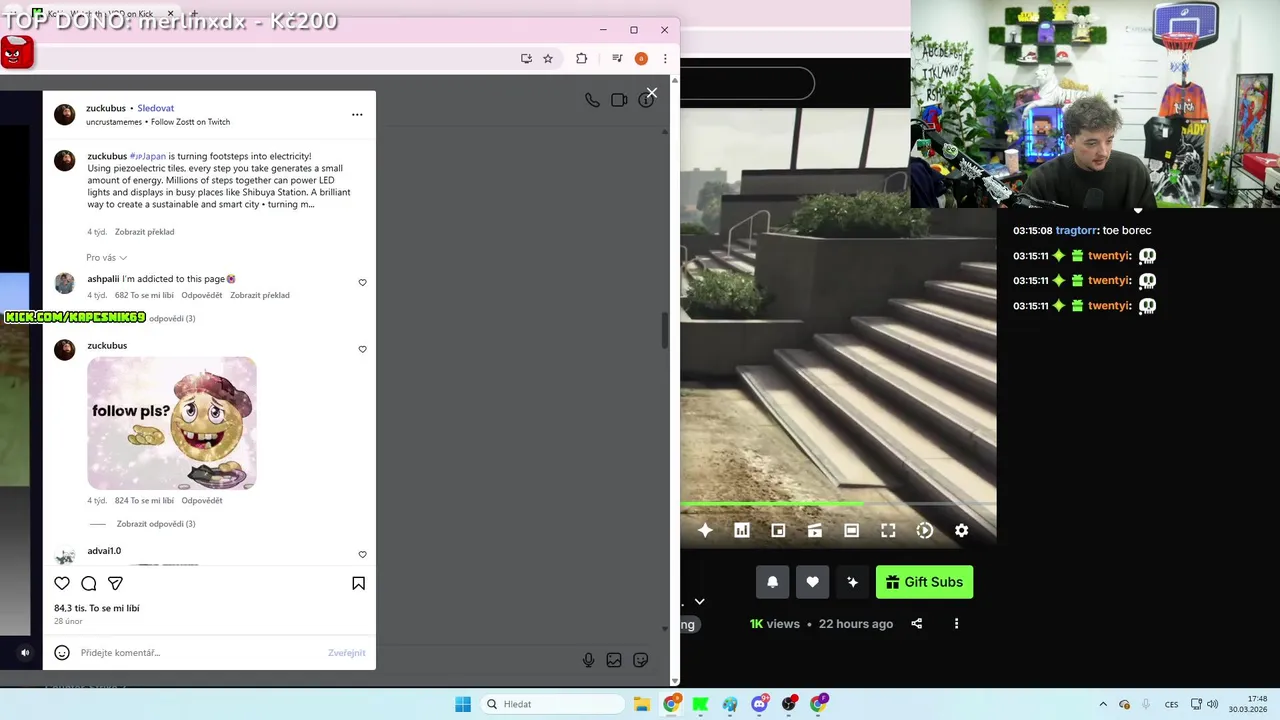Open the emoji picker in comment box

pyautogui.click(x=62, y=653)
